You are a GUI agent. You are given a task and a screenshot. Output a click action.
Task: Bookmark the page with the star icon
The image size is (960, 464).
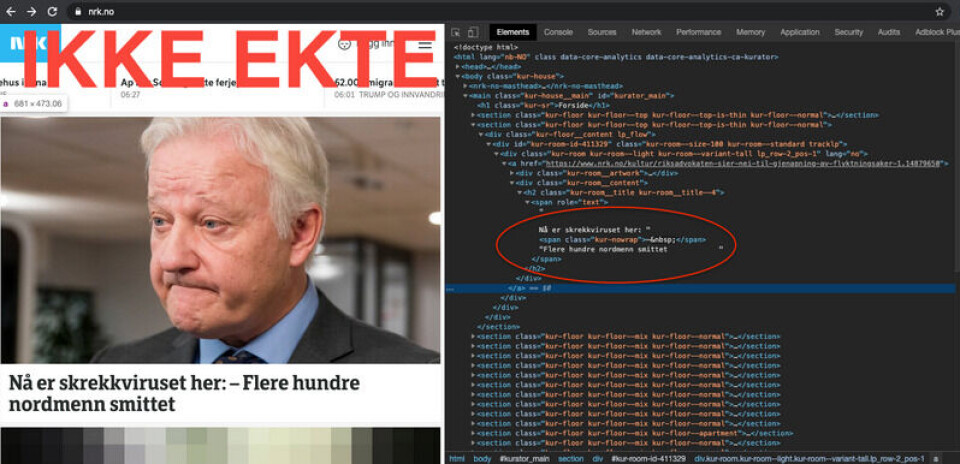coord(939,11)
